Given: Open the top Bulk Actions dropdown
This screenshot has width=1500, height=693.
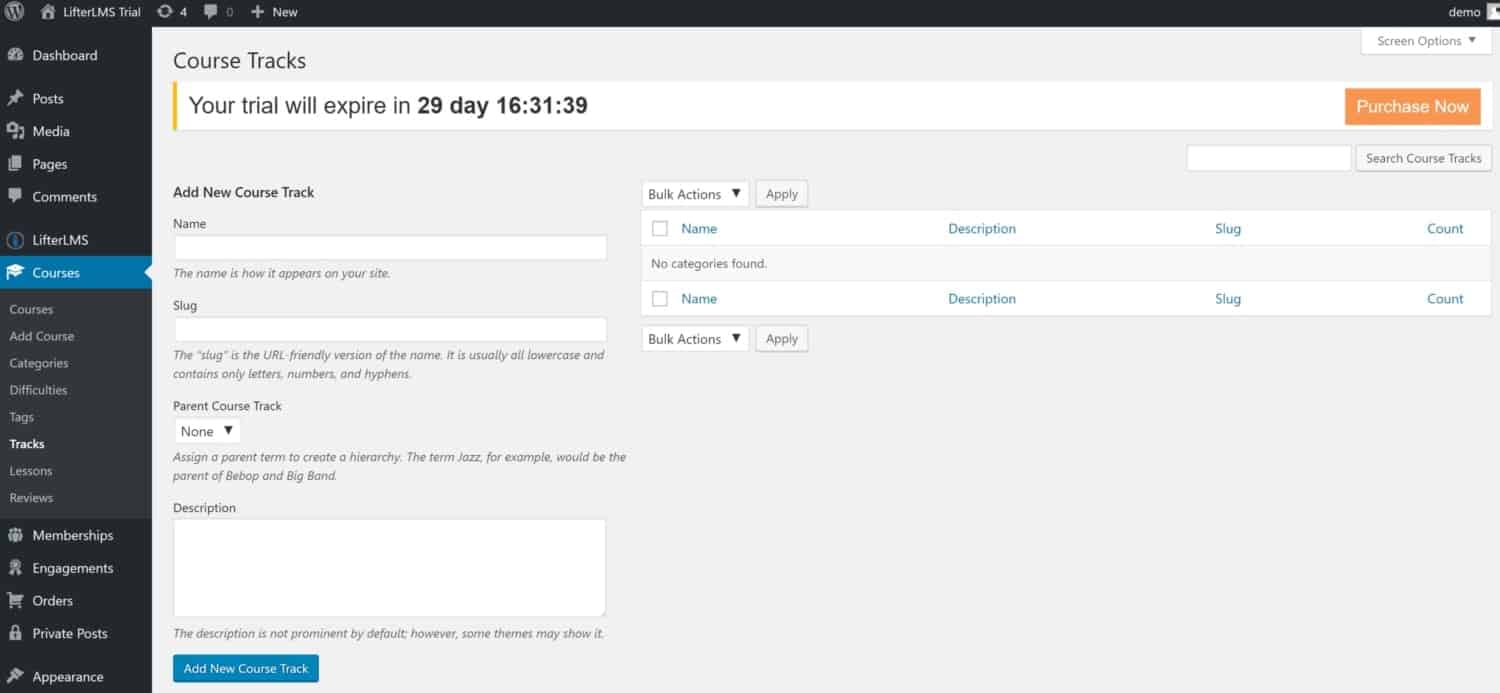Looking at the screenshot, I should 695,194.
